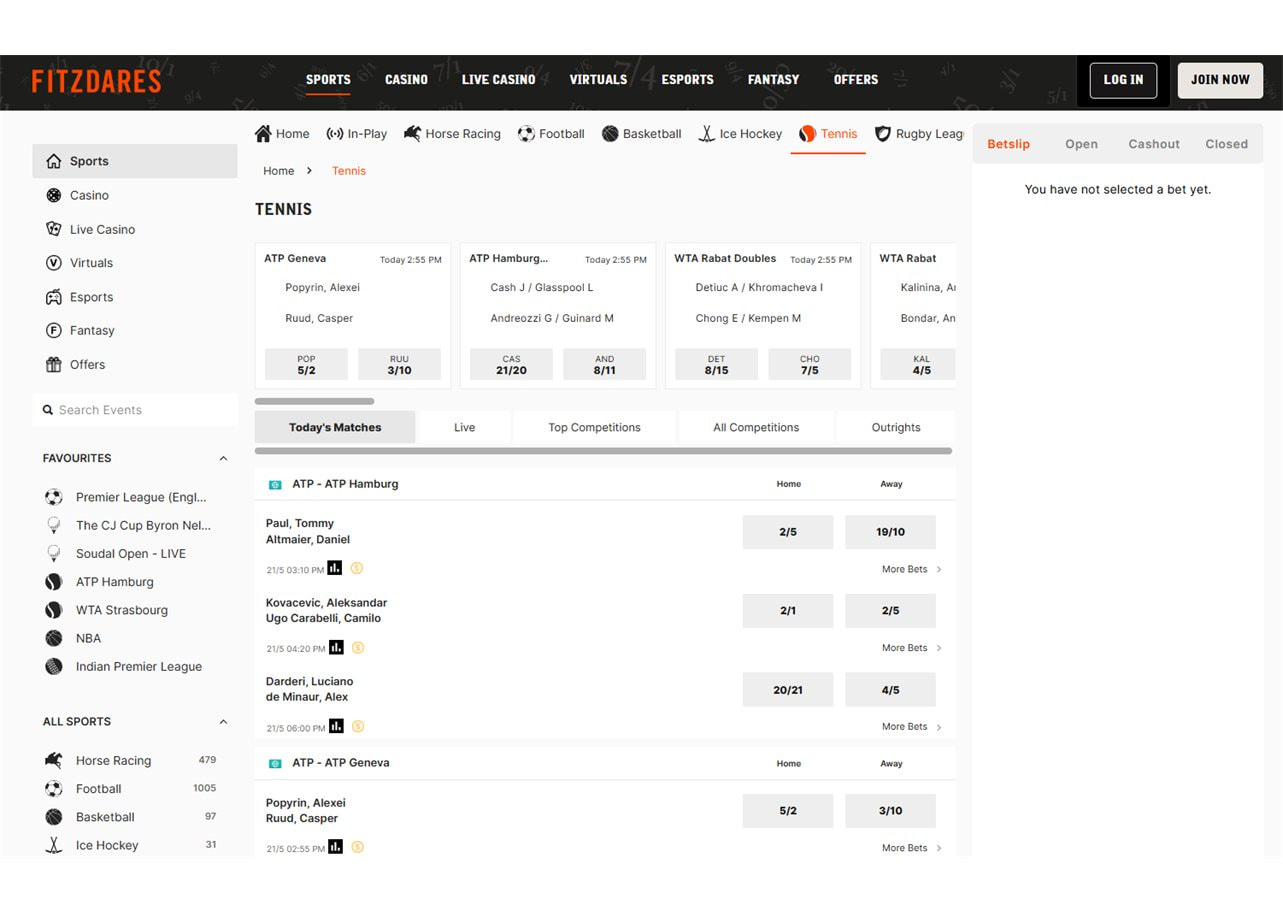Open the Offers top menu
The width and height of the screenshot is (1283, 913).
tap(856, 80)
